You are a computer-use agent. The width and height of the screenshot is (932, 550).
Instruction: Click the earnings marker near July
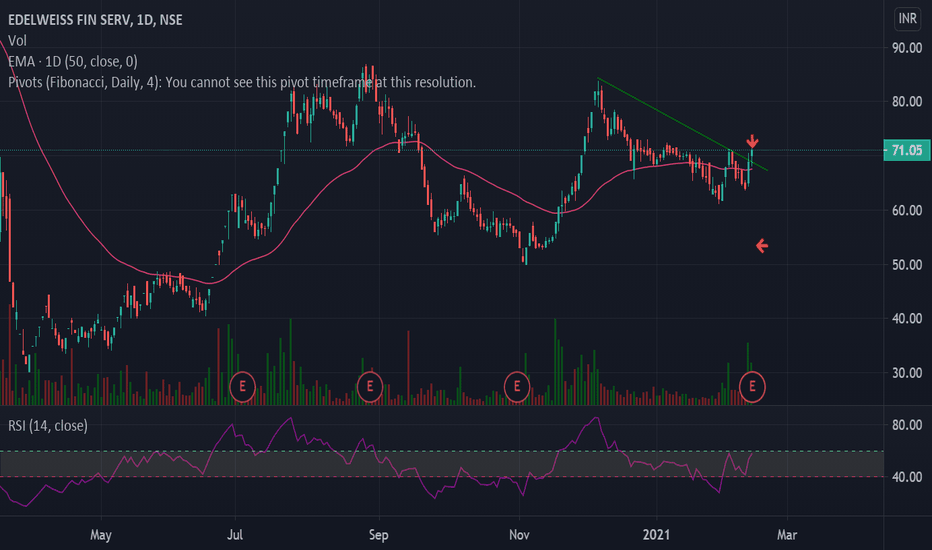coord(243,387)
